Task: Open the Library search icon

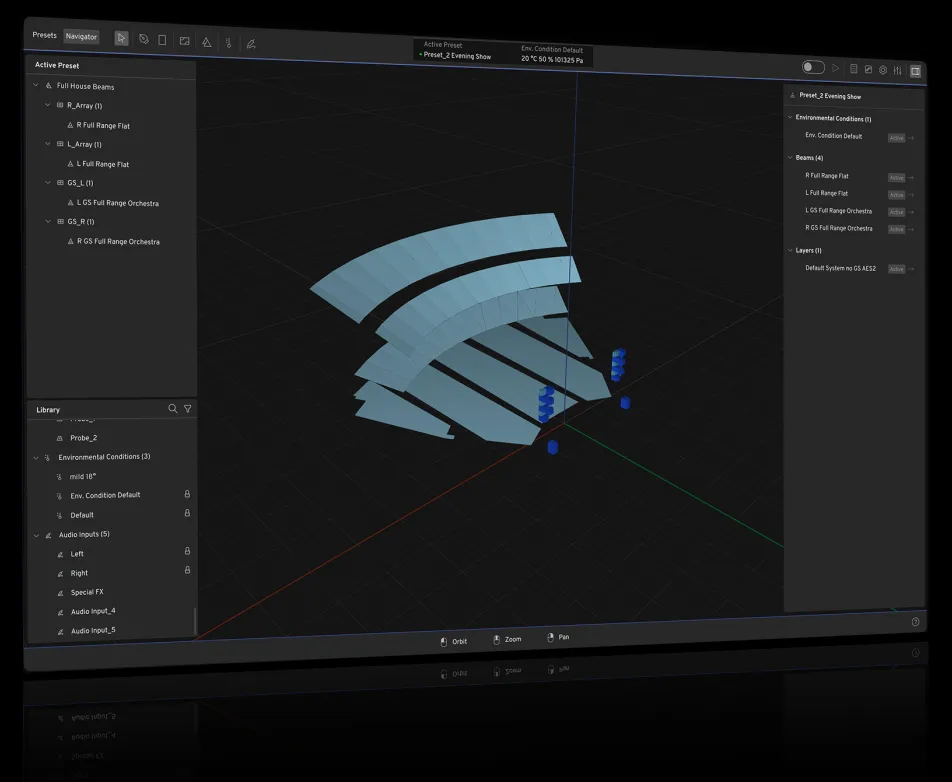Action: (x=173, y=408)
